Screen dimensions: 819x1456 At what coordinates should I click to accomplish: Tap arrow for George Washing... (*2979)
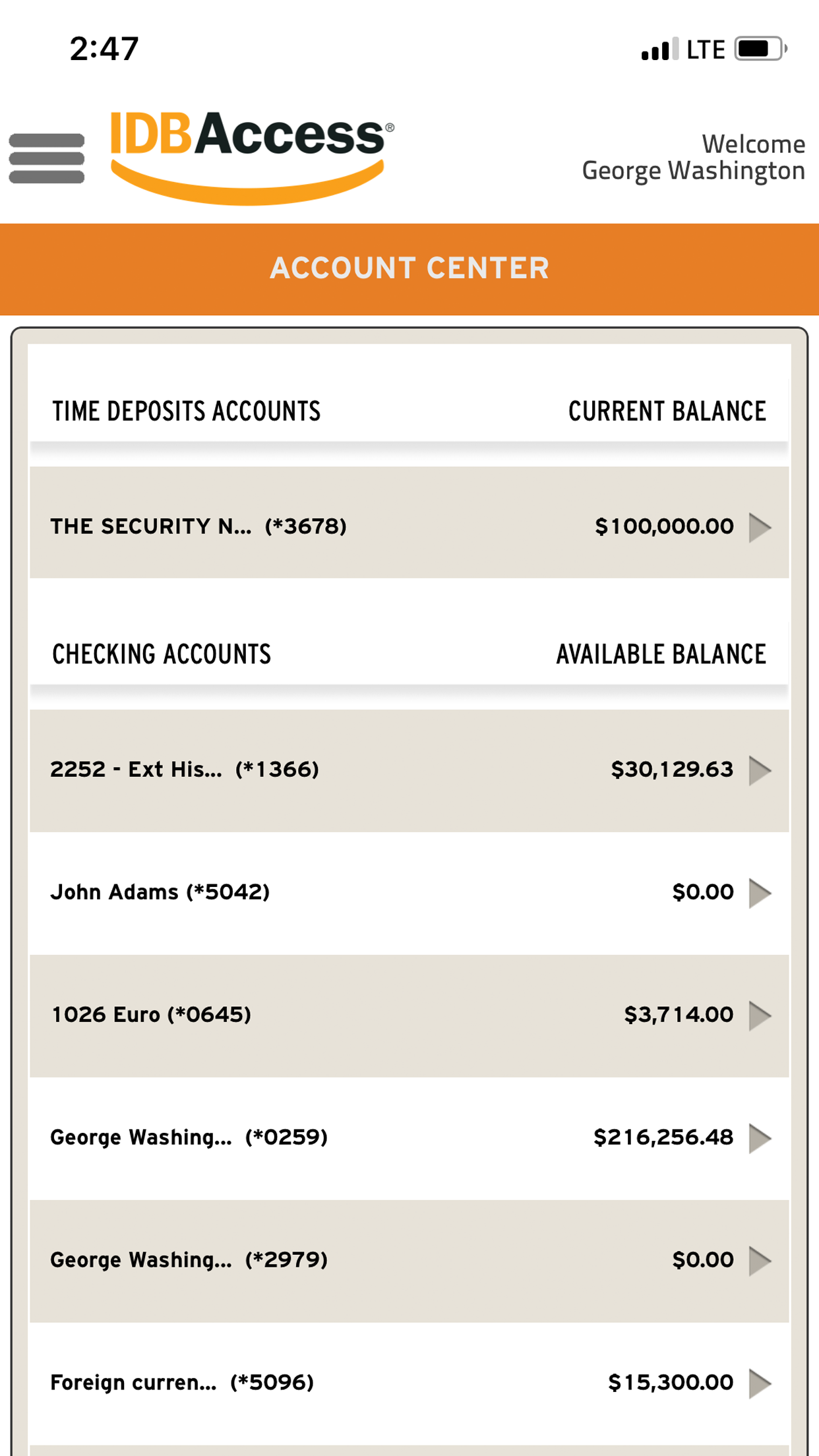click(x=760, y=1261)
